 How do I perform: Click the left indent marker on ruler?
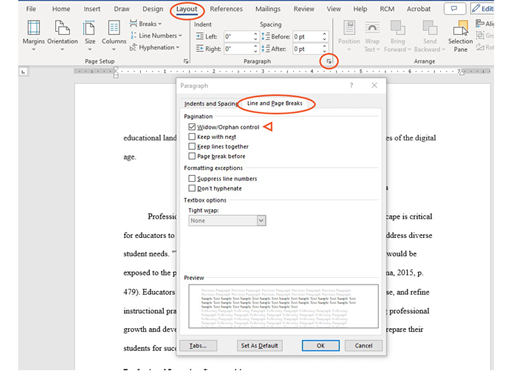[x=116, y=72]
